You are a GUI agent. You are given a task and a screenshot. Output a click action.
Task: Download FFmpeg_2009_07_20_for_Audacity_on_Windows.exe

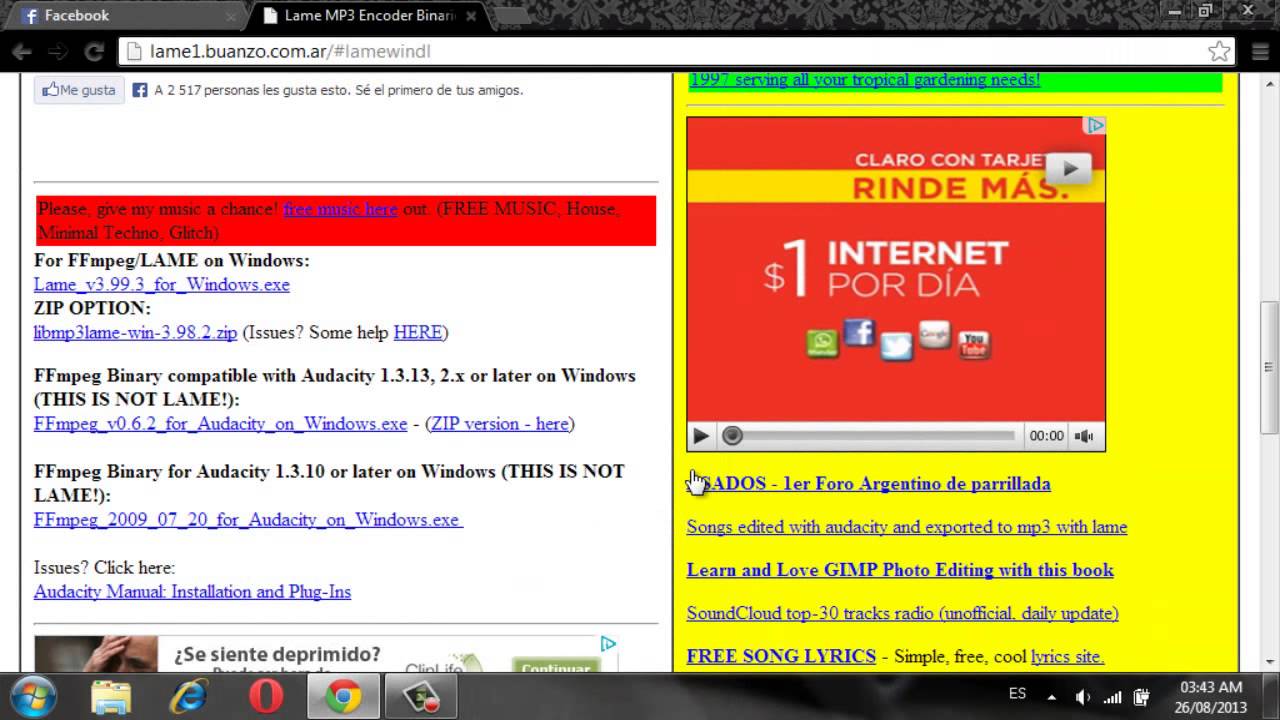click(x=248, y=519)
